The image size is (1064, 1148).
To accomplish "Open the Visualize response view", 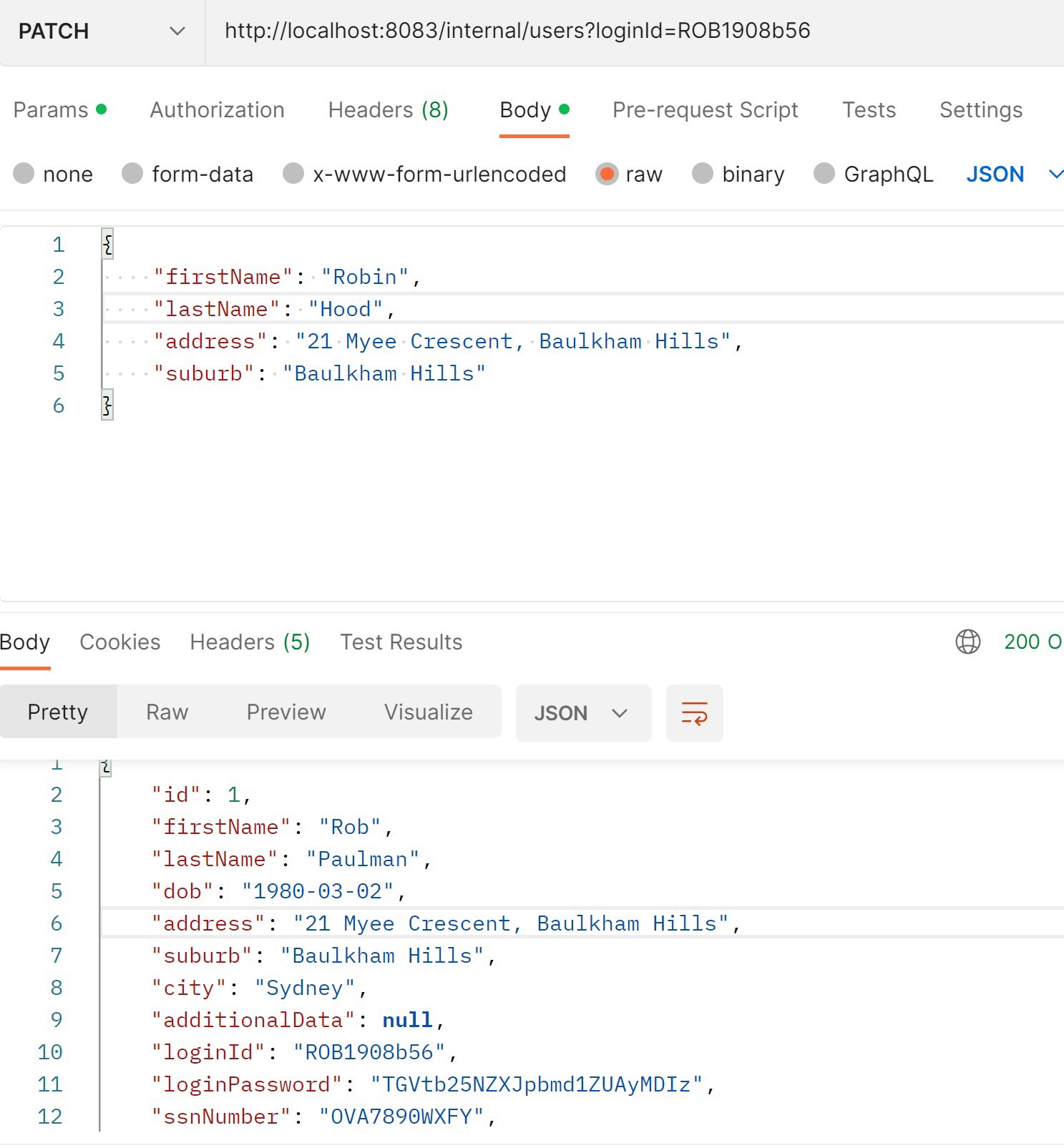I will (429, 712).
